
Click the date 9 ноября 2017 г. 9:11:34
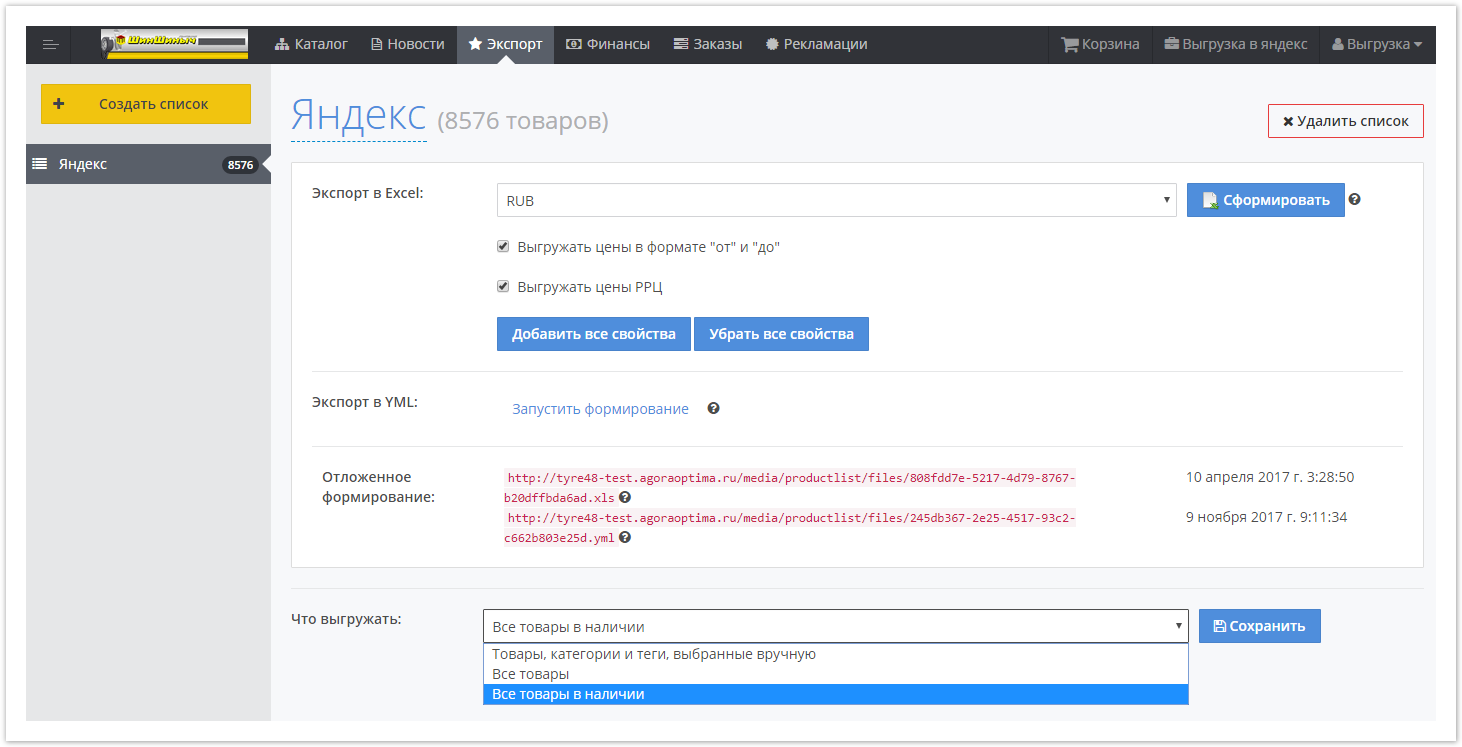[x=1266, y=517]
